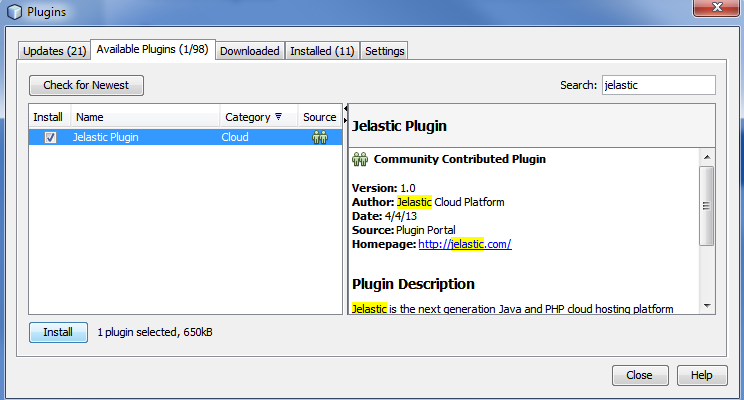
Task: Click the community source icon in Jelastic row
Action: pos(320,137)
